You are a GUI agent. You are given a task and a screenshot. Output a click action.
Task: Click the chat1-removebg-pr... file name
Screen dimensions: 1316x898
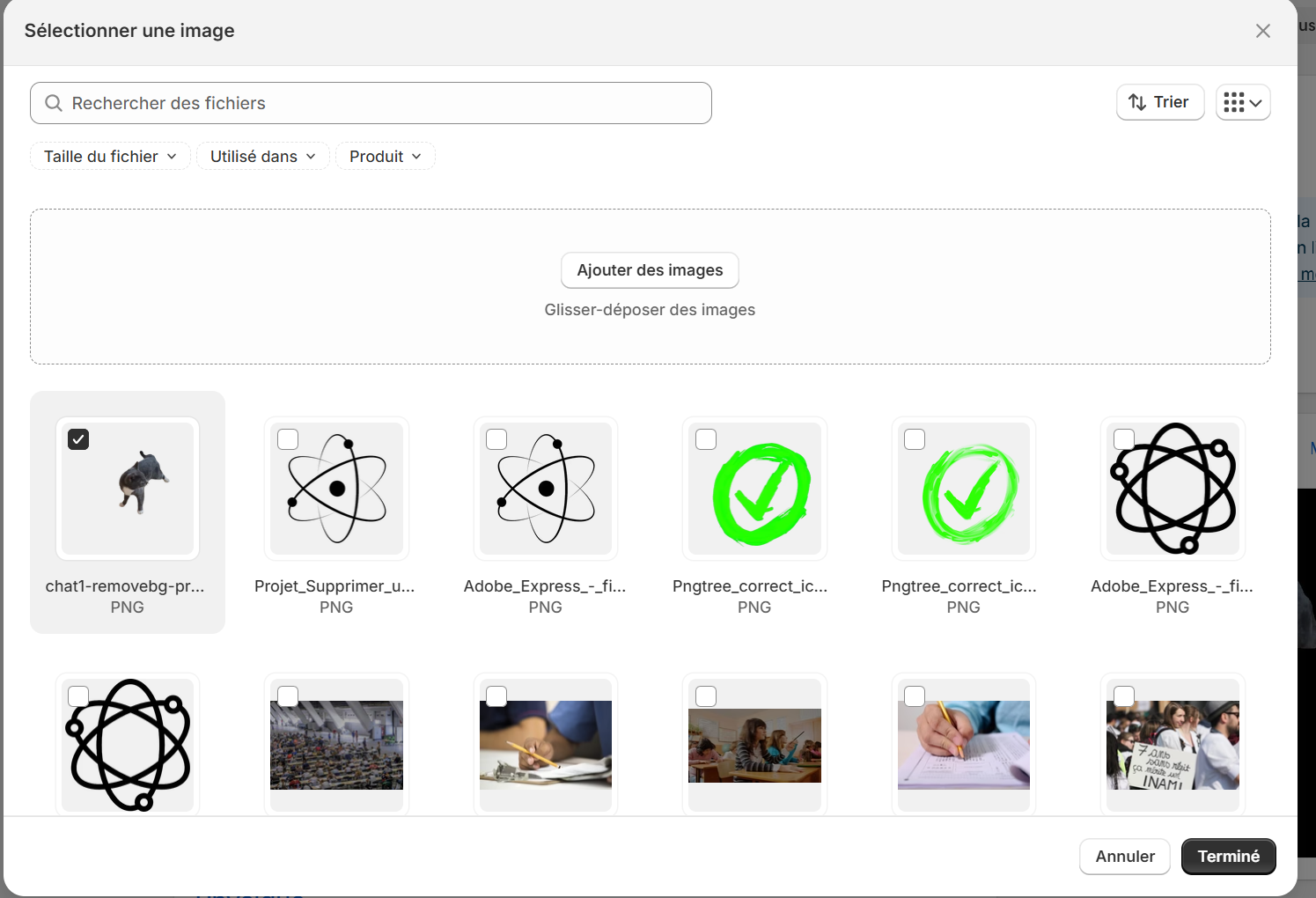point(125,586)
